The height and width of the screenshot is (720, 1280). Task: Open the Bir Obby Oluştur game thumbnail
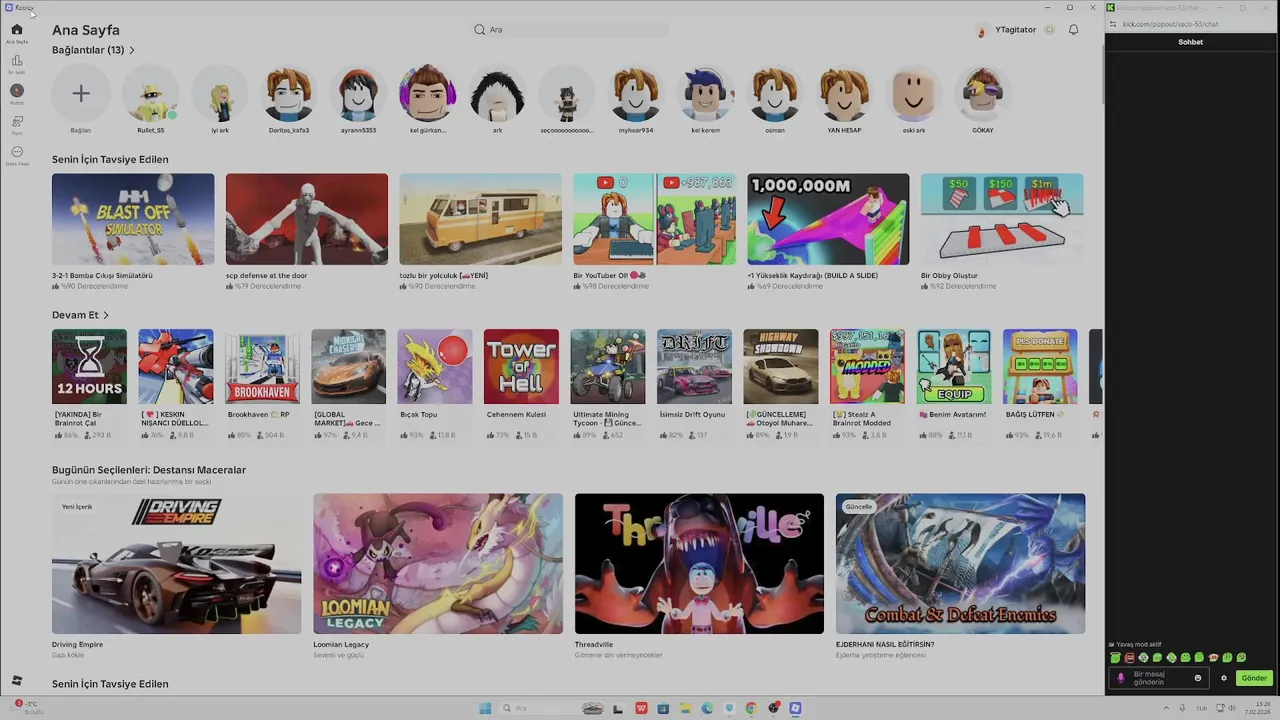point(1002,219)
